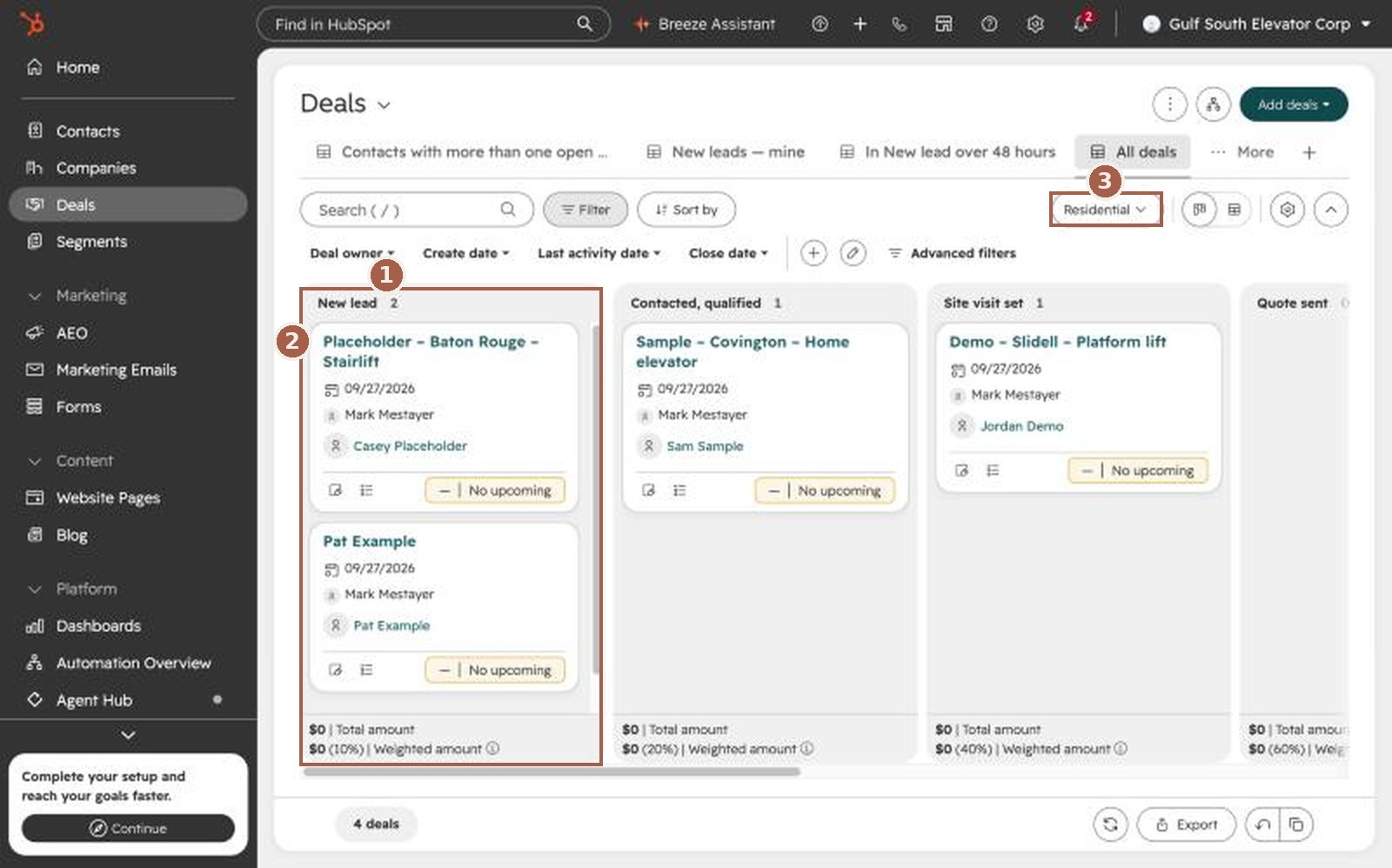Switch to table view
The image size is (1392, 868).
(1234, 210)
